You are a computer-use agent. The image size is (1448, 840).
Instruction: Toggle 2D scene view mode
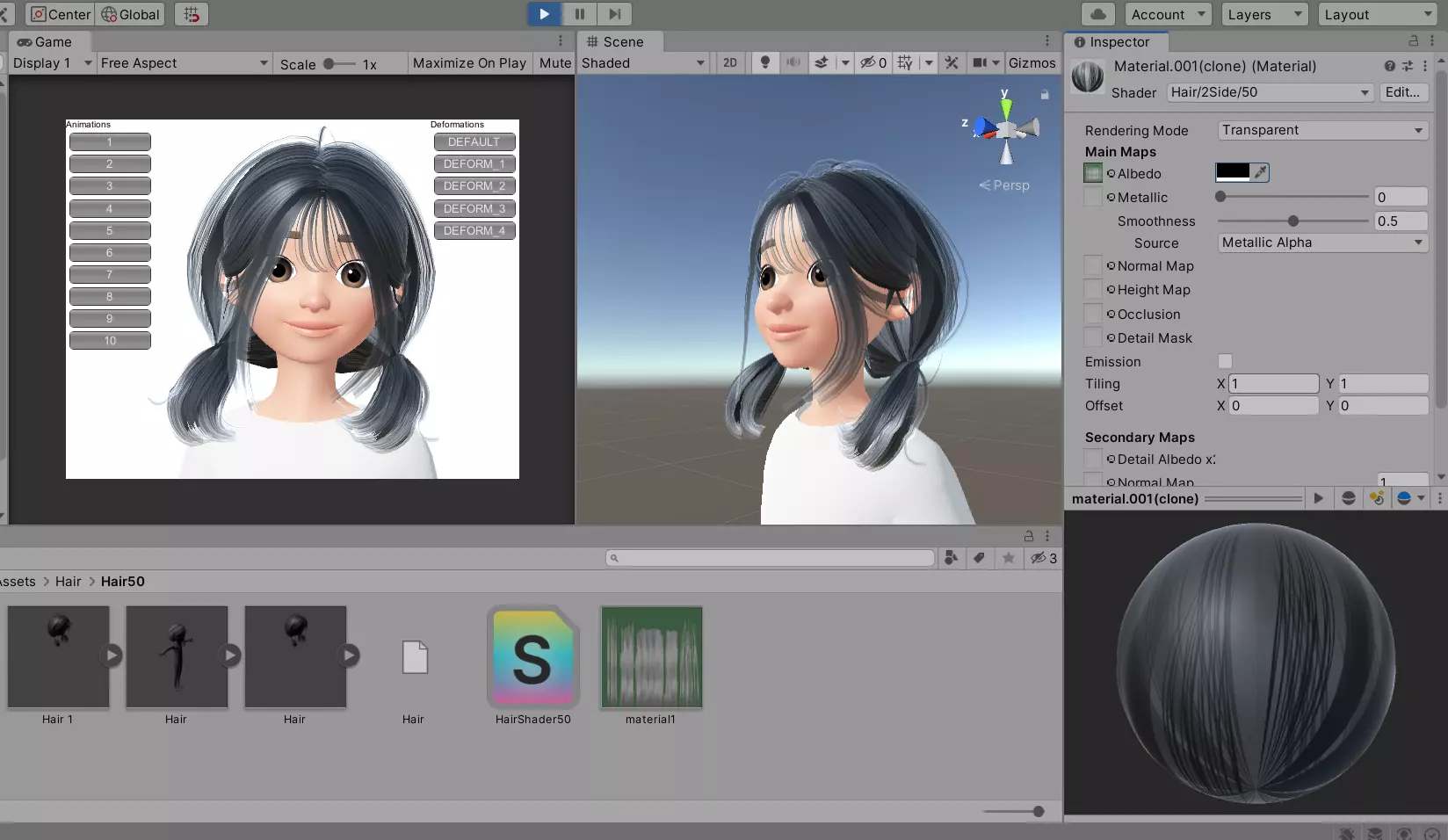(730, 62)
